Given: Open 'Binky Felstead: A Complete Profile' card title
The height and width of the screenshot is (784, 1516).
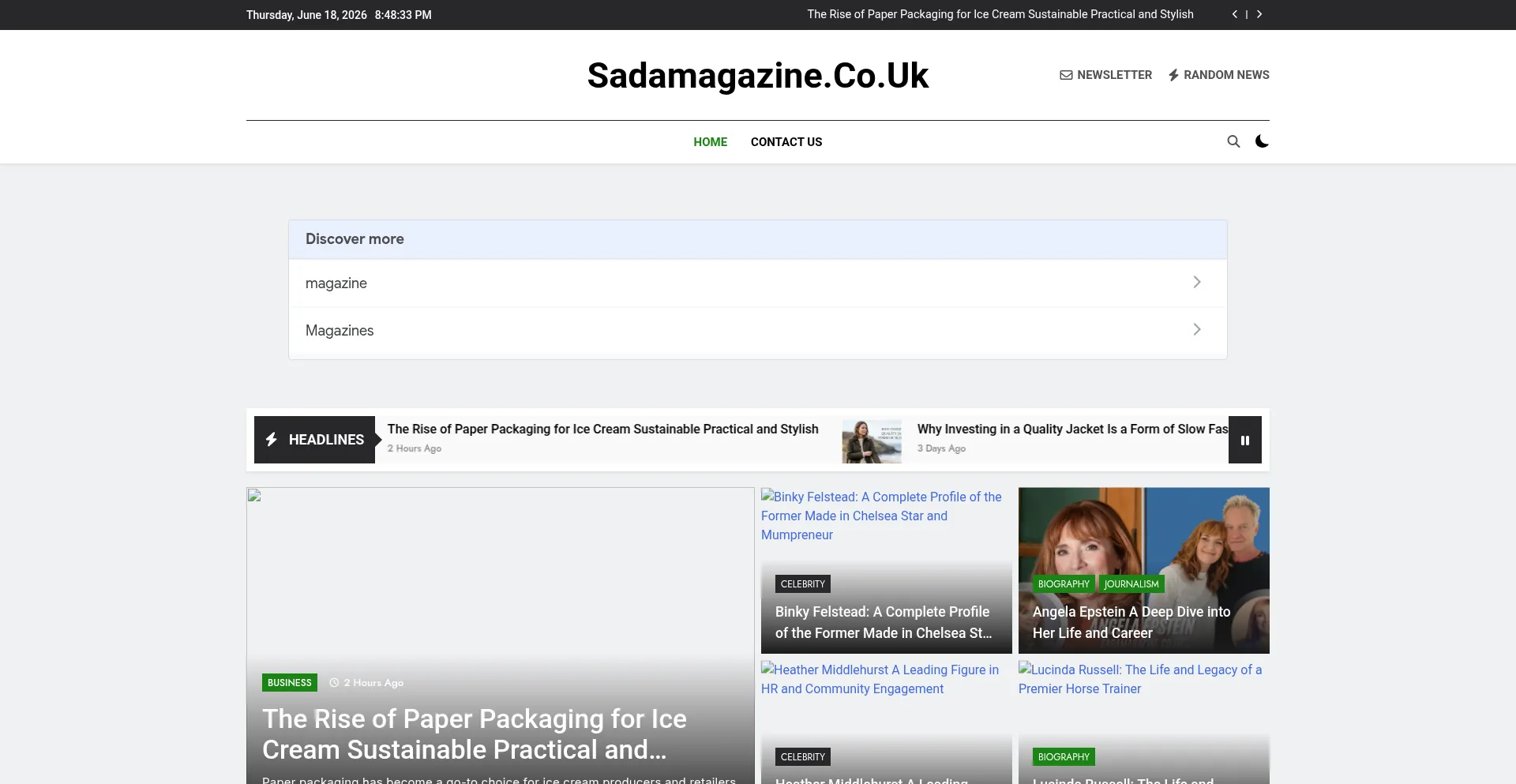Looking at the screenshot, I should tap(884, 622).
